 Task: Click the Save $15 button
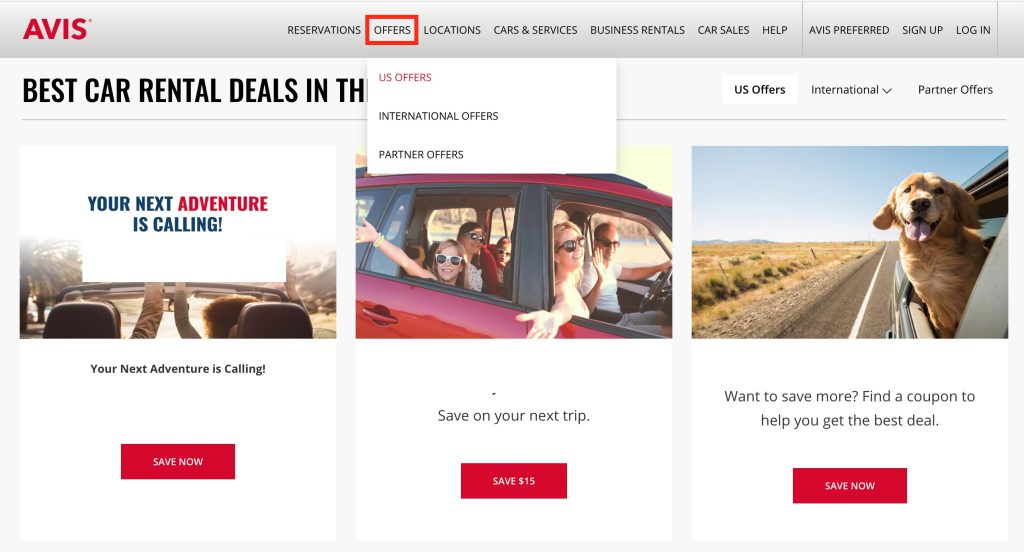(x=514, y=481)
